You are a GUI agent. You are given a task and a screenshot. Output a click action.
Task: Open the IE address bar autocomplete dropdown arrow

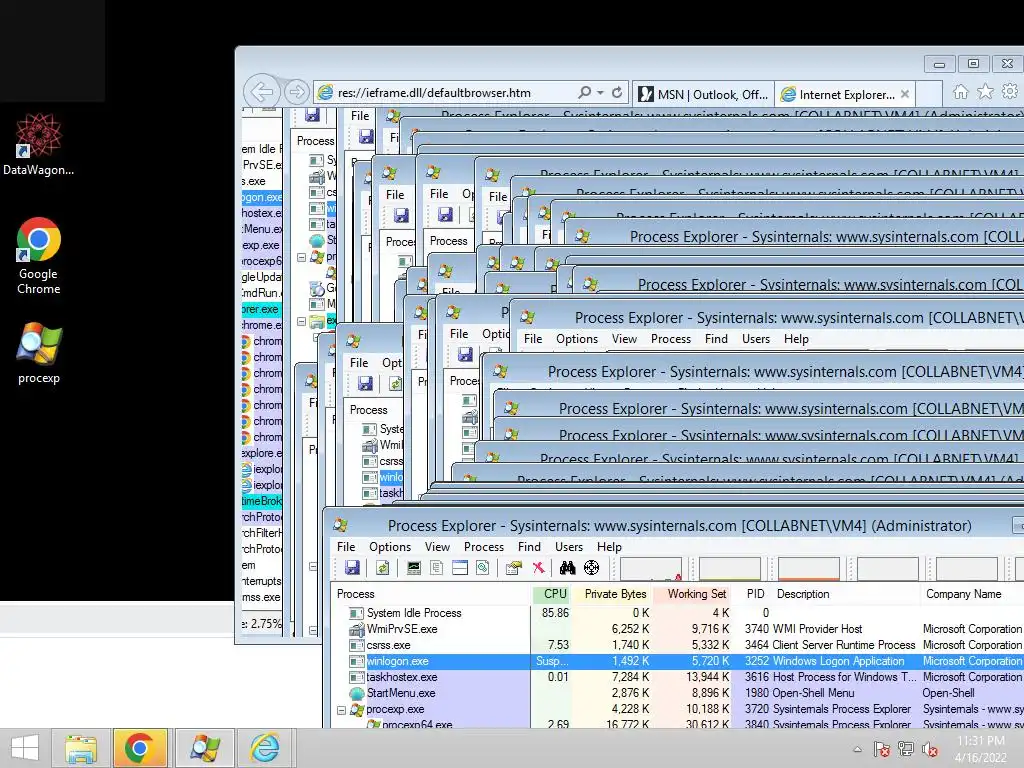600,93
